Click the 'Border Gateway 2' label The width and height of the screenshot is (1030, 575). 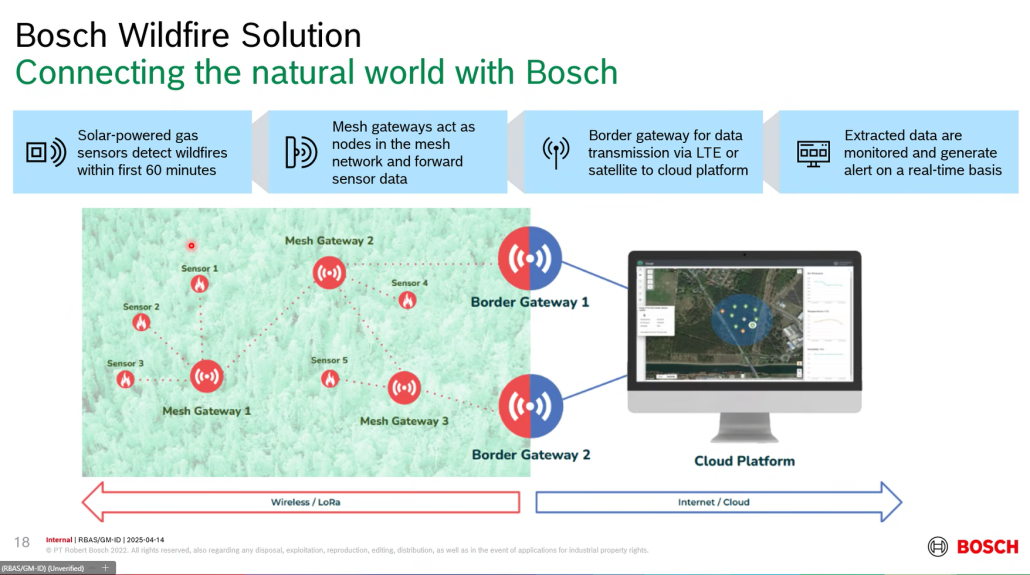531,455
